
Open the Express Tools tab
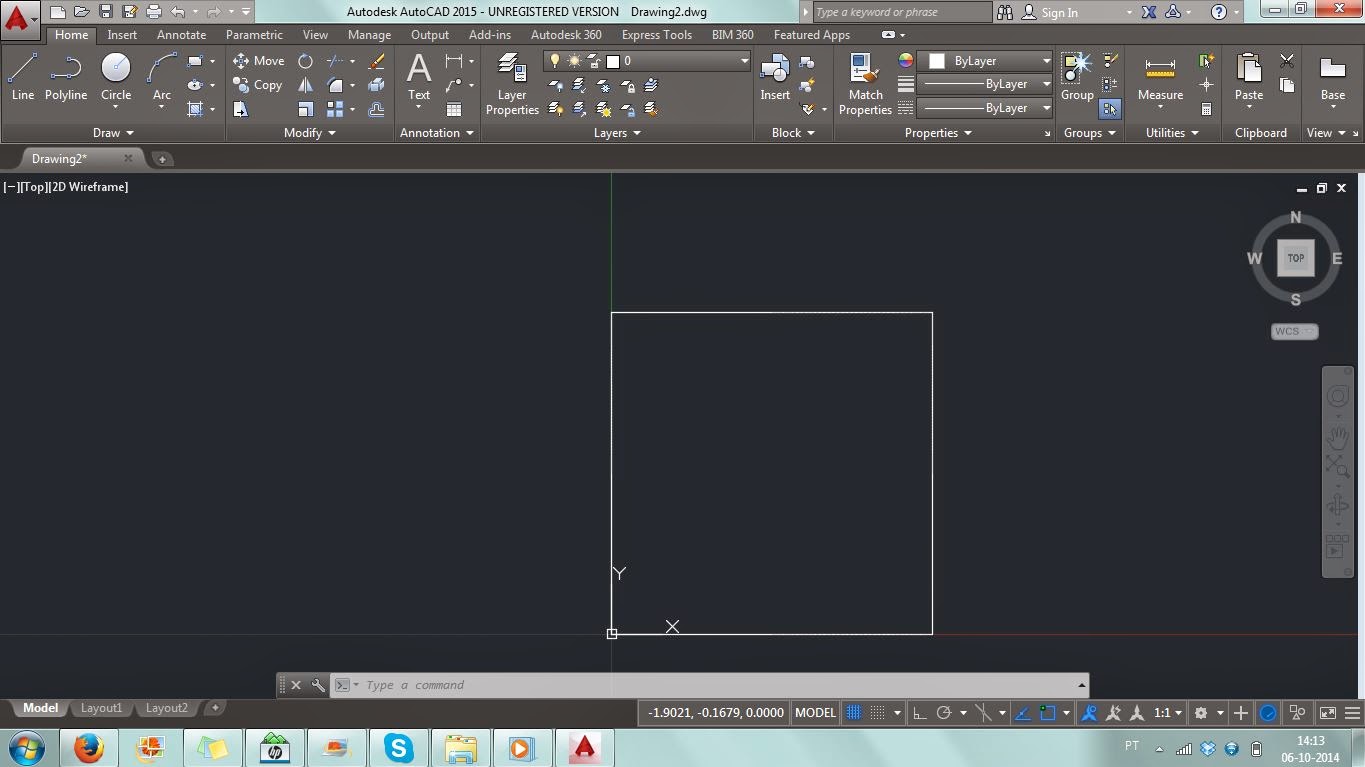tap(657, 35)
